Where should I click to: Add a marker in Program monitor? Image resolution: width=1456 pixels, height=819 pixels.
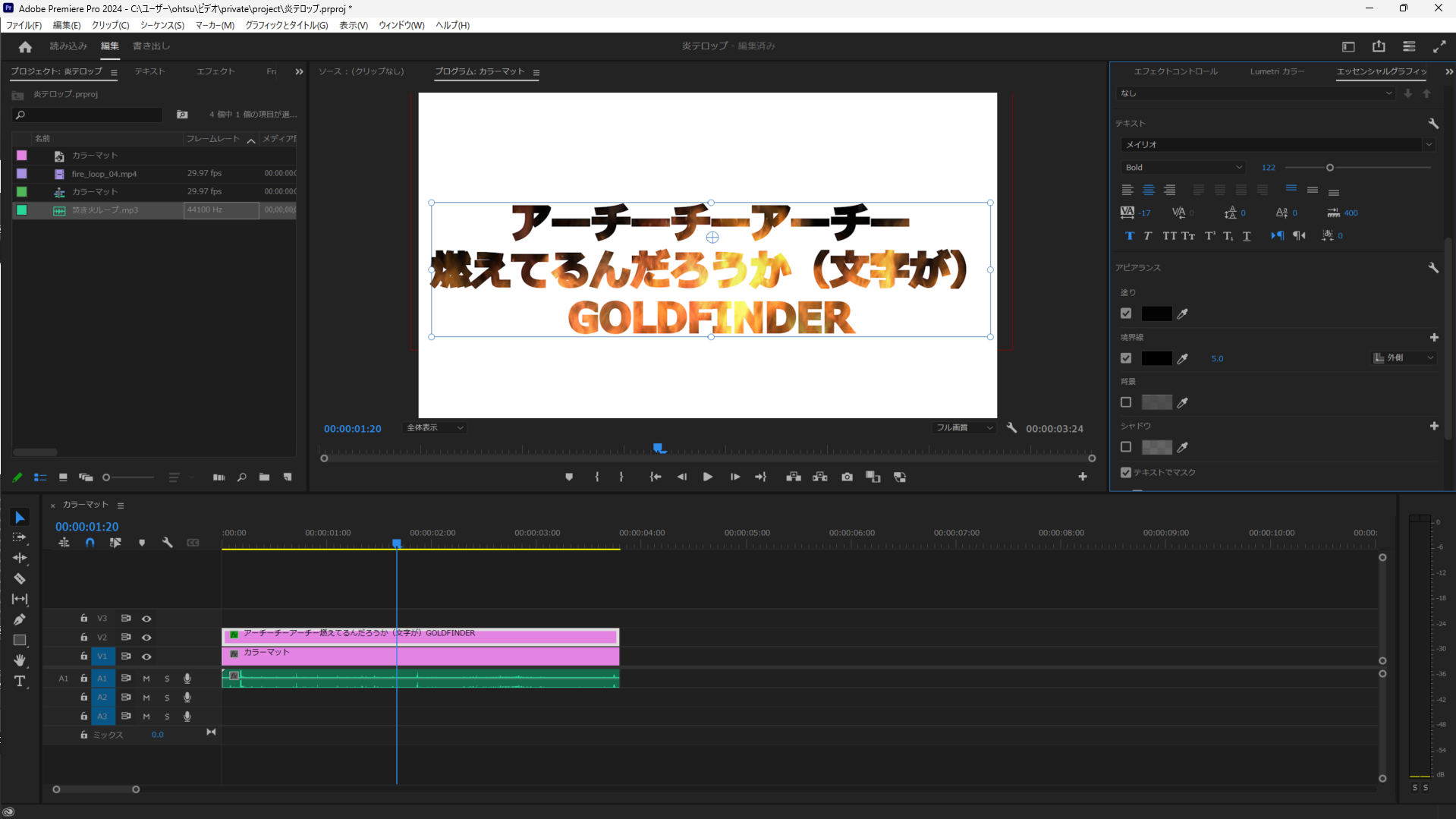[x=569, y=477]
